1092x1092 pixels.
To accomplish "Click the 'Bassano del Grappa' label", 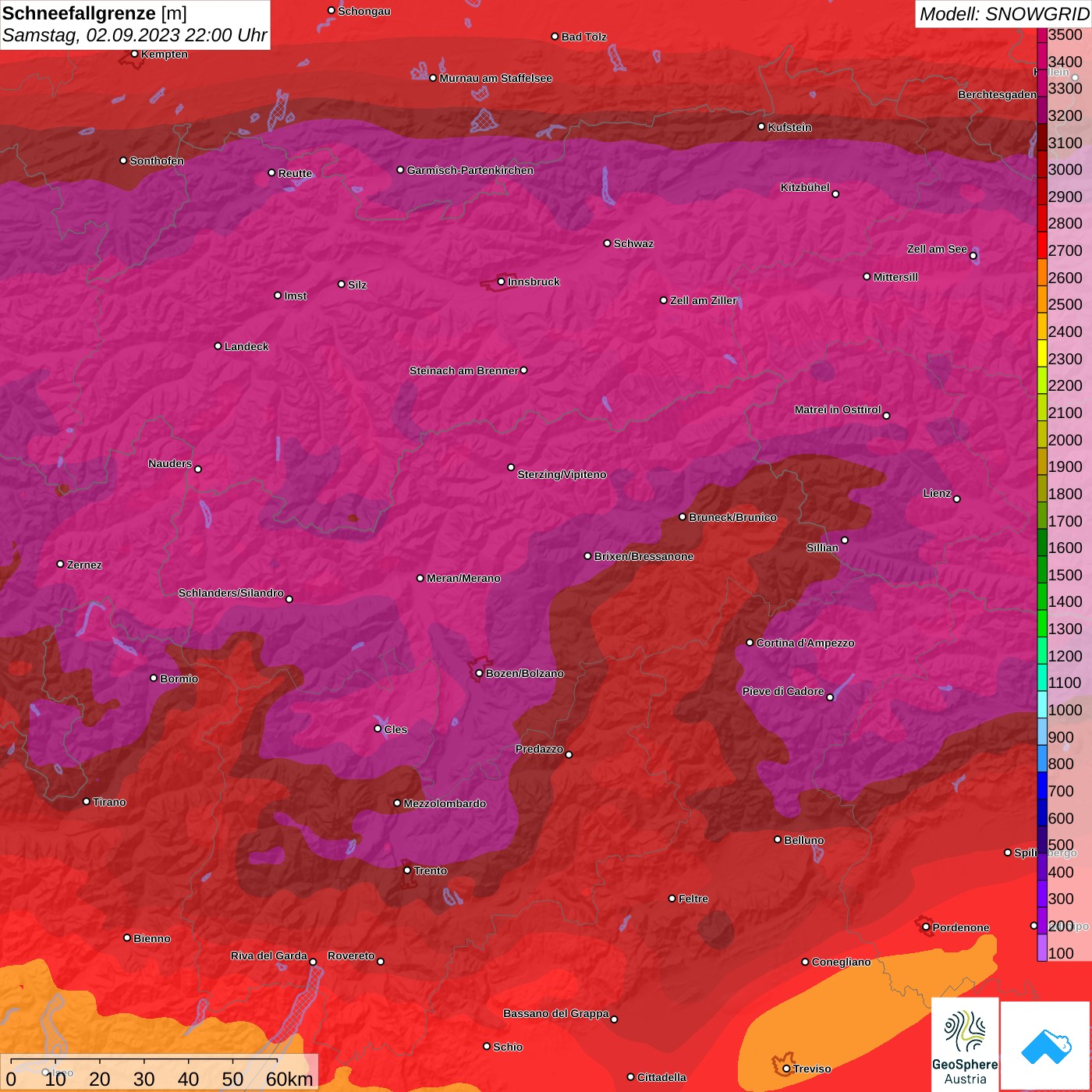I will 556,1013.
